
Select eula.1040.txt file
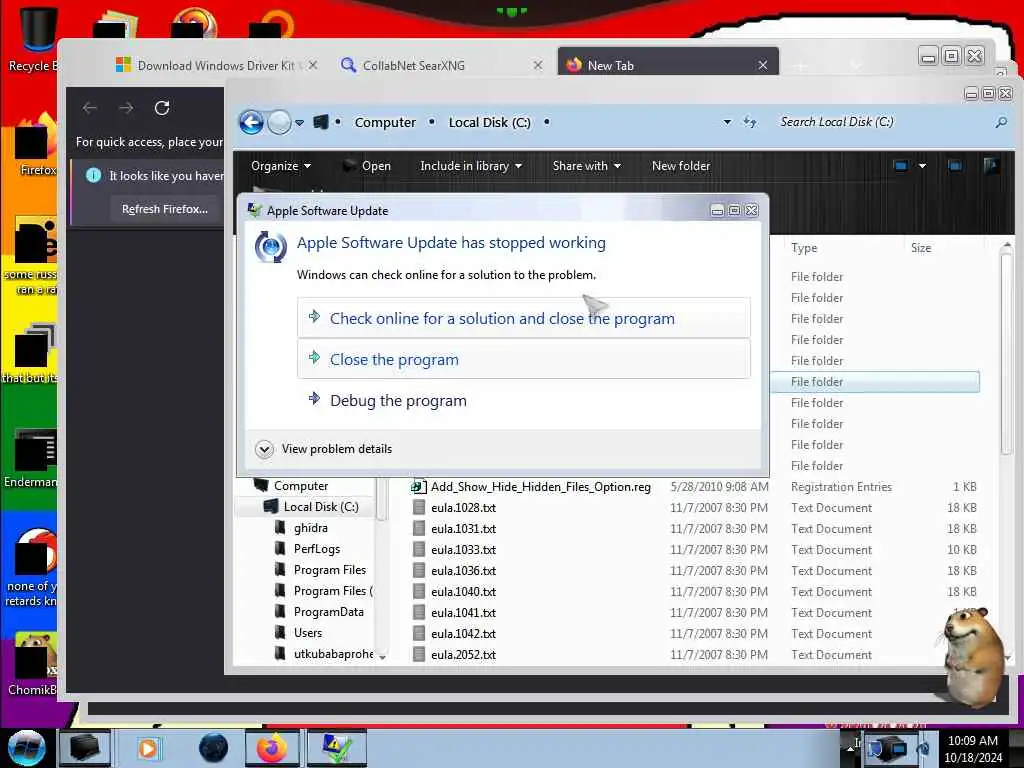click(x=463, y=591)
